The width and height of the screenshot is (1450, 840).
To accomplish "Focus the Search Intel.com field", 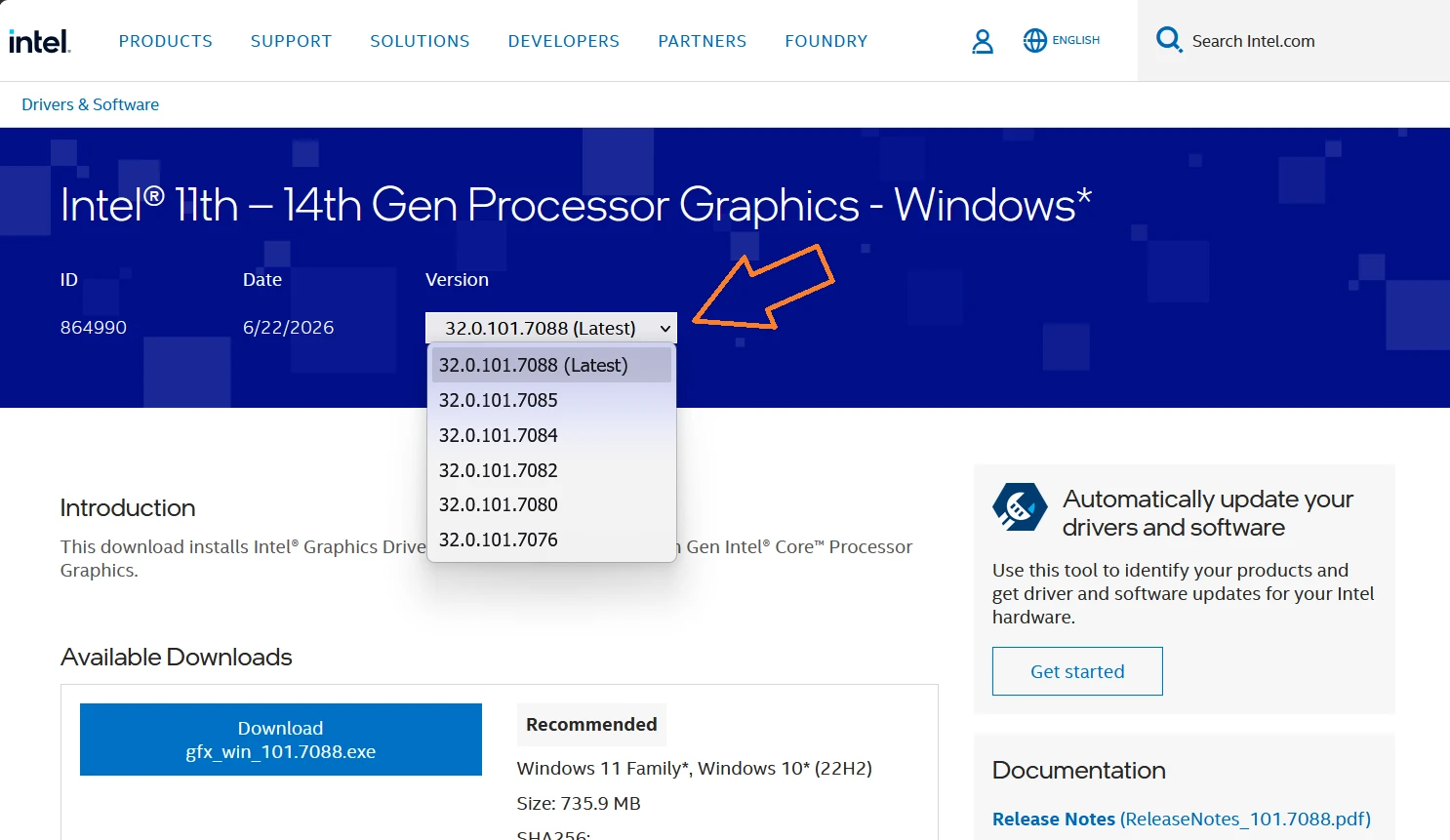I will coord(1294,41).
